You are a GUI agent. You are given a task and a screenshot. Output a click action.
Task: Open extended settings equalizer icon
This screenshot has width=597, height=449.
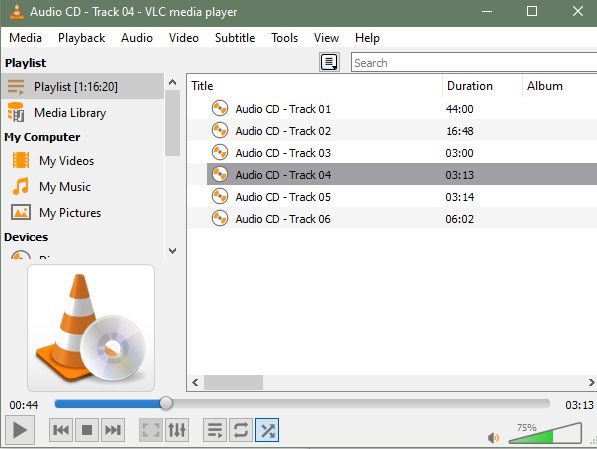tap(177, 430)
